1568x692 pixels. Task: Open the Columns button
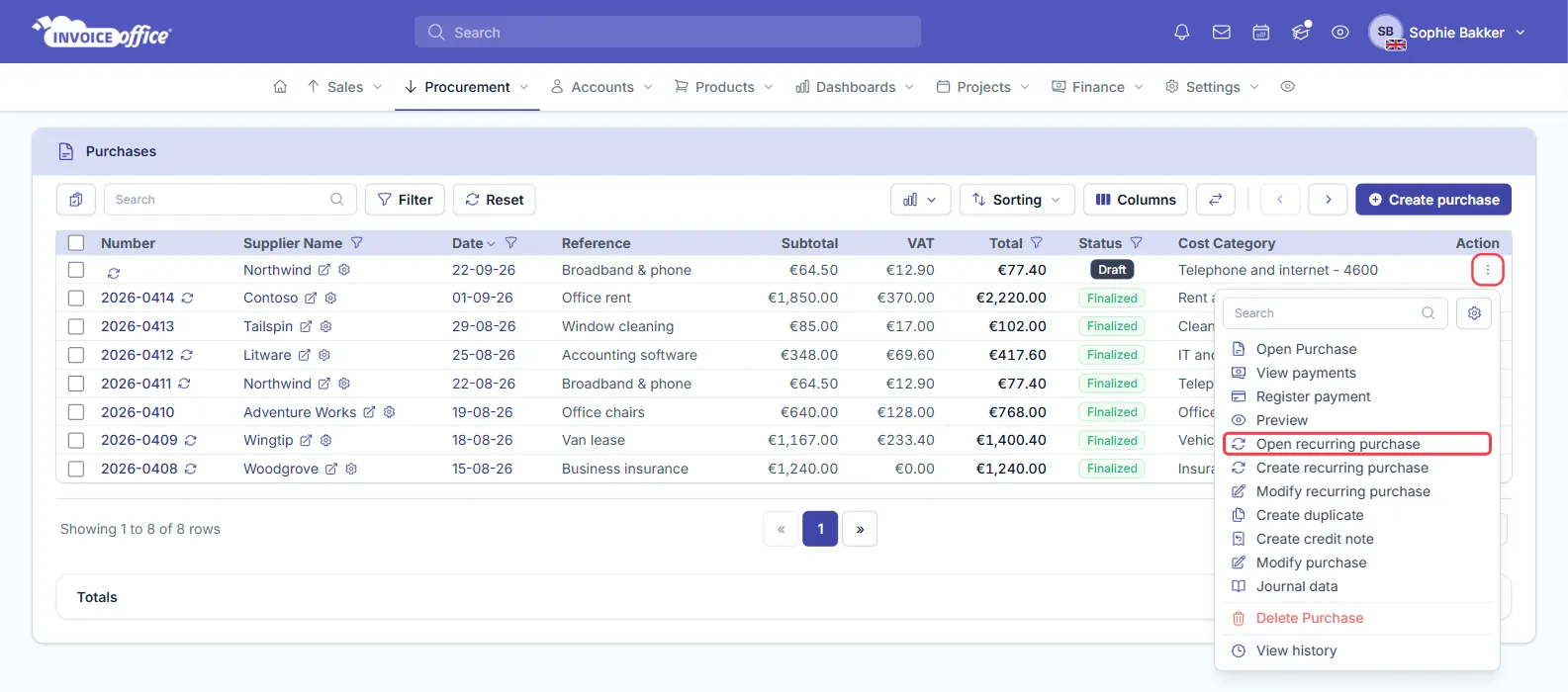click(1135, 200)
